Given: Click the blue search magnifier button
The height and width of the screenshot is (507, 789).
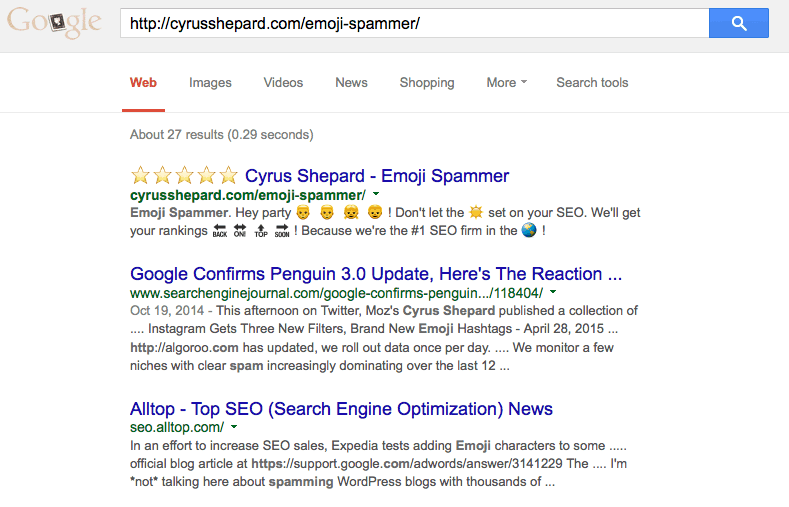Looking at the screenshot, I should pyautogui.click(x=739, y=23).
